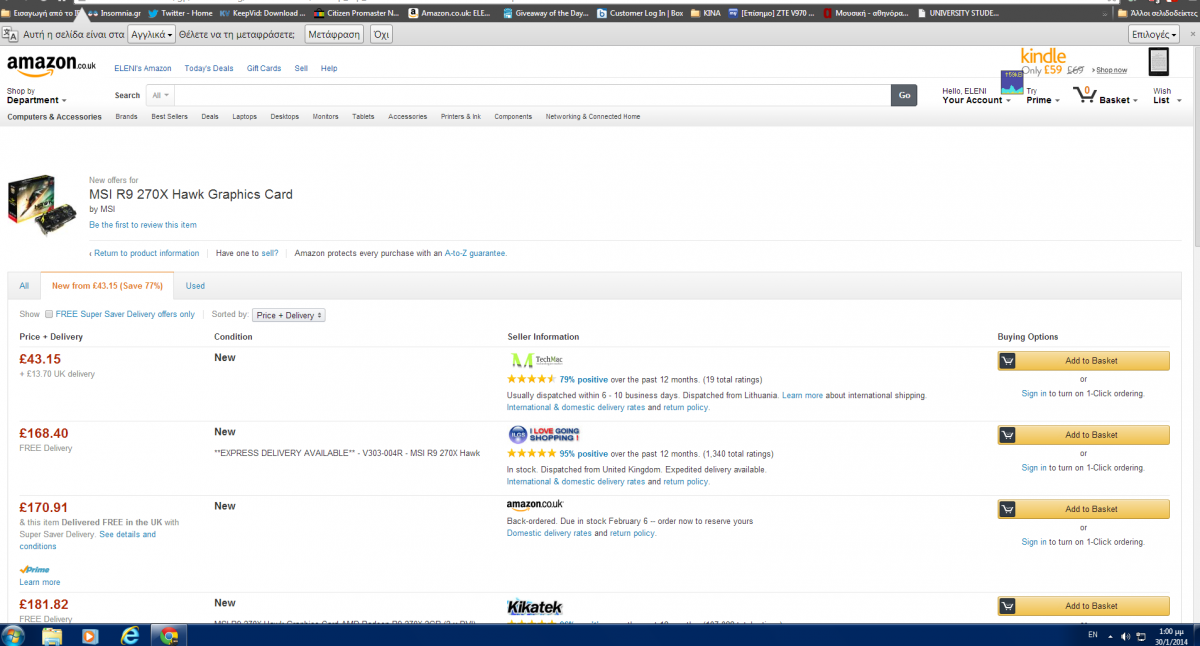
Task: Open the Windows Start menu
Action: click(15, 635)
